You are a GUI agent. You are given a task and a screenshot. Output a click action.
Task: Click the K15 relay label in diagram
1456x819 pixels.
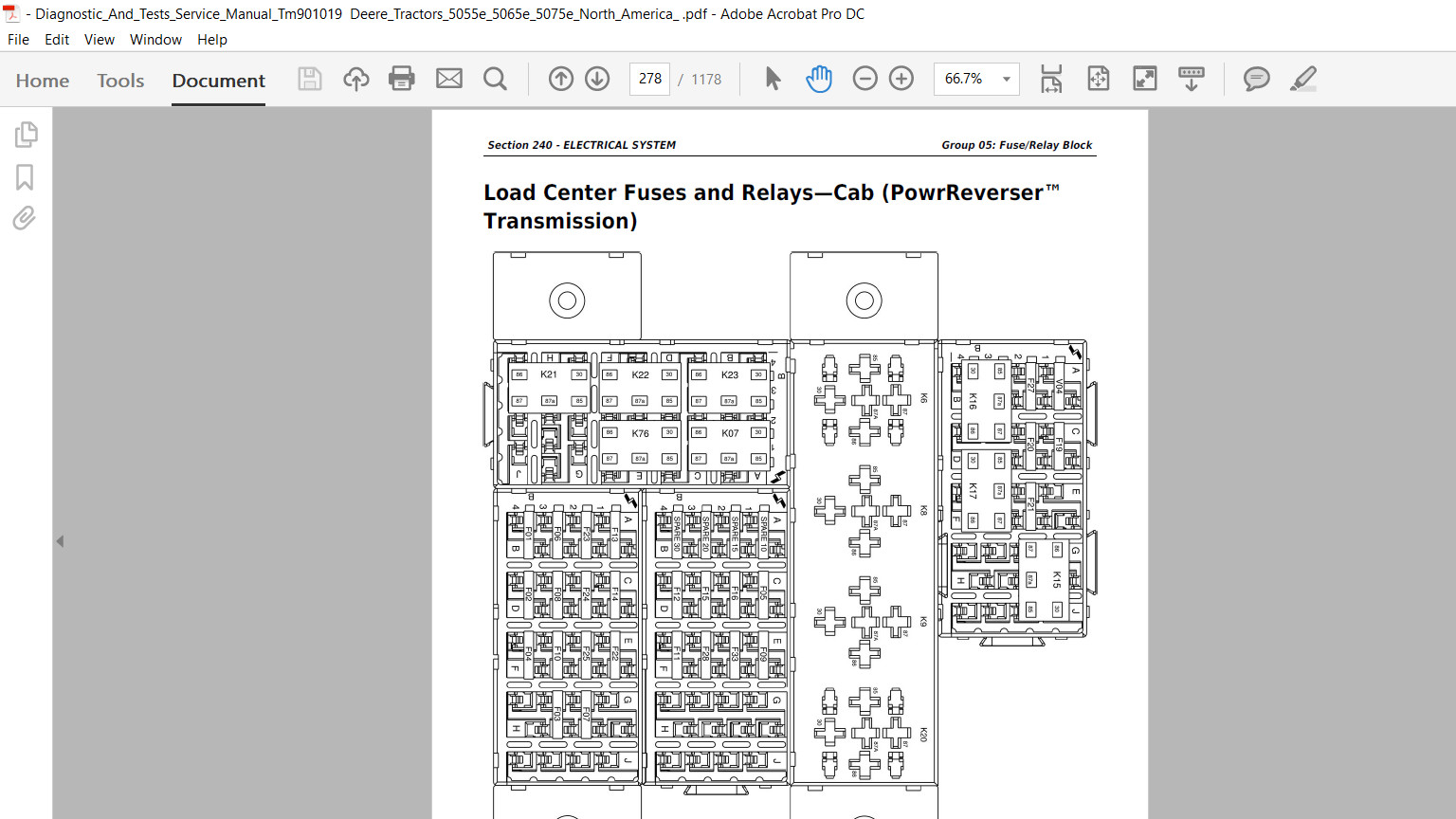tap(1057, 580)
